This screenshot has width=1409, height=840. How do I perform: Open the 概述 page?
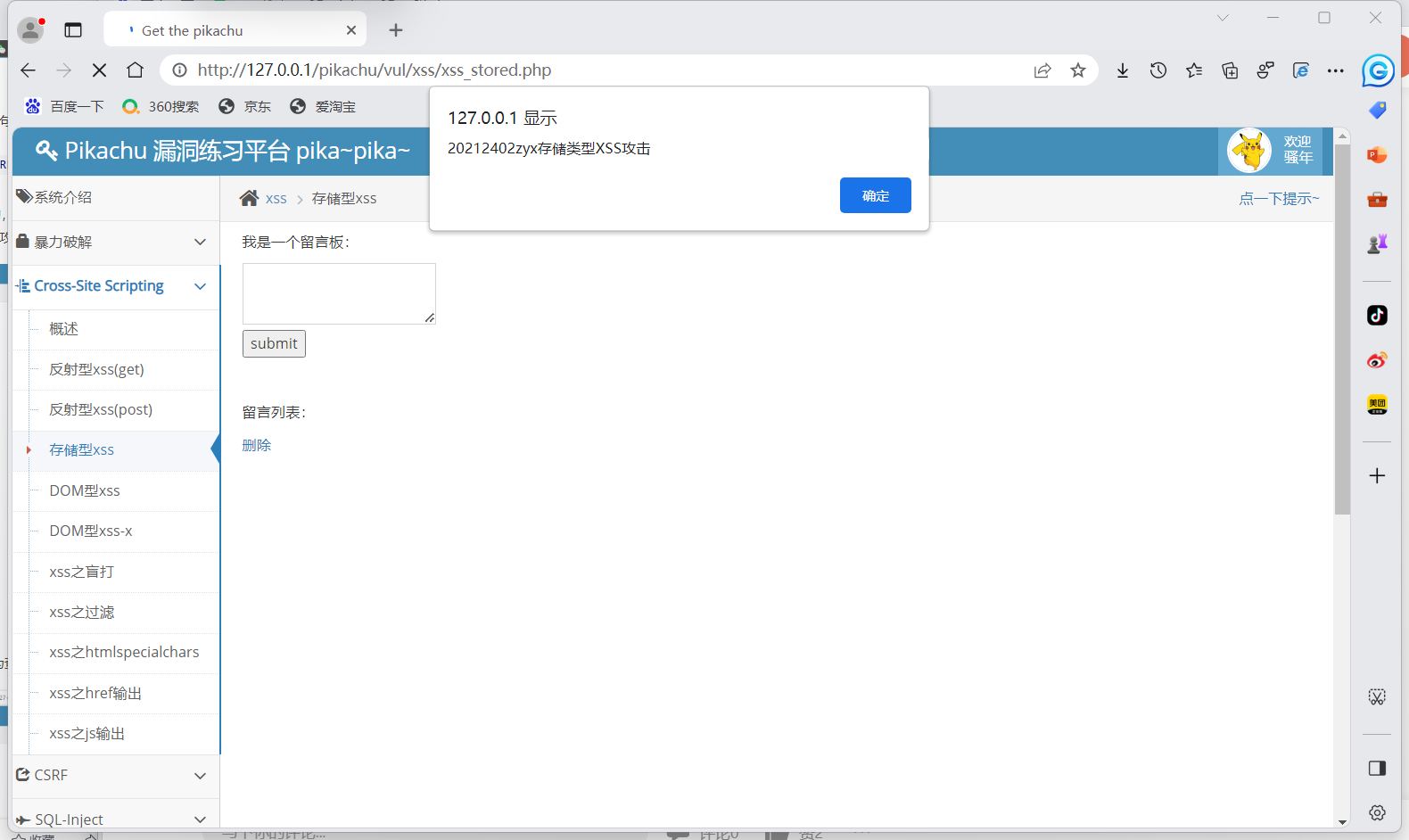(64, 329)
